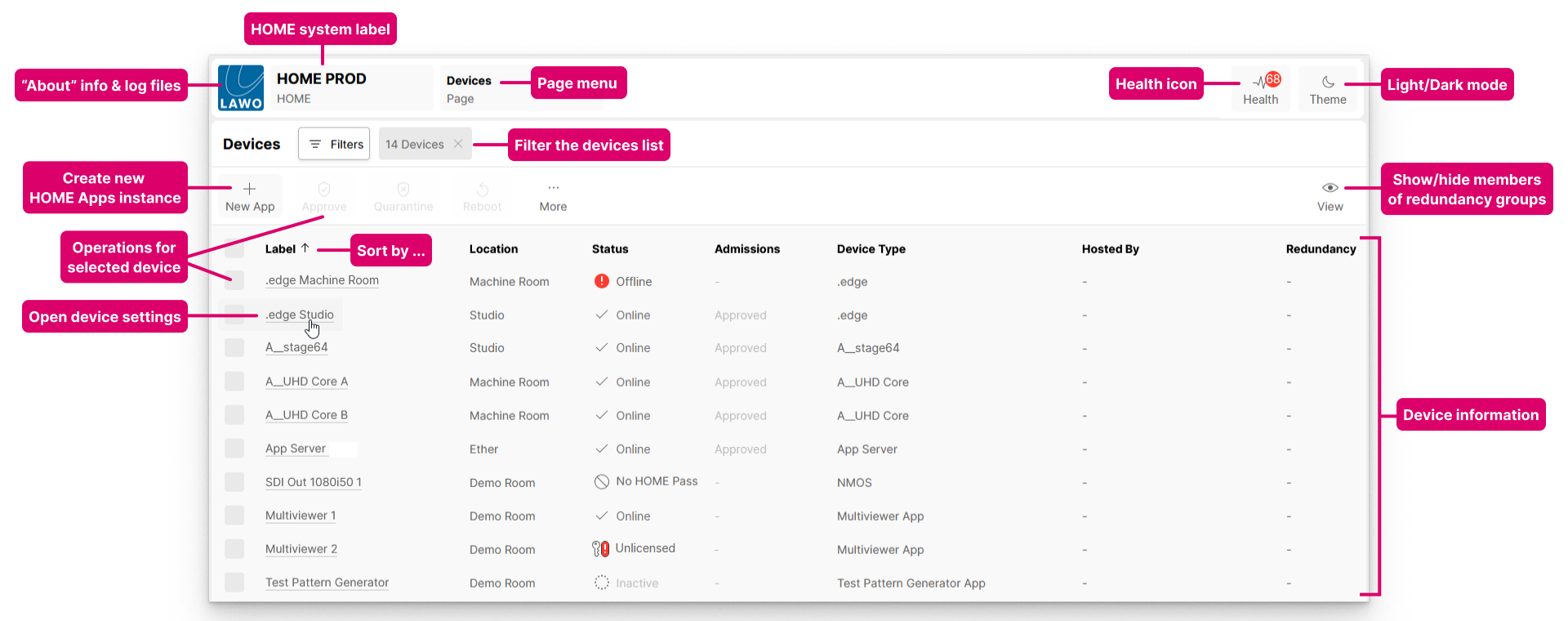This screenshot has width=1568, height=621.
Task: Tick the checkbox beside Multiviewer 1
Action: click(x=234, y=516)
